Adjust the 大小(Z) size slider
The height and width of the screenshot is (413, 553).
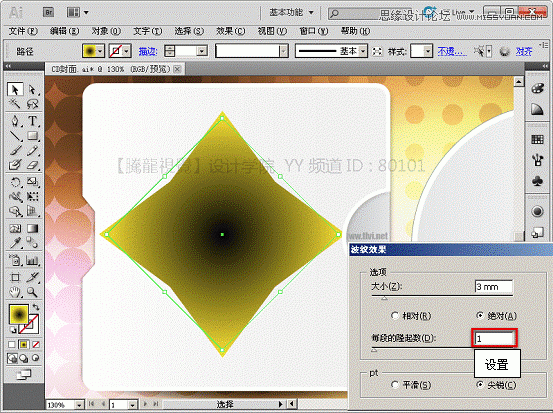pos(384,298)
